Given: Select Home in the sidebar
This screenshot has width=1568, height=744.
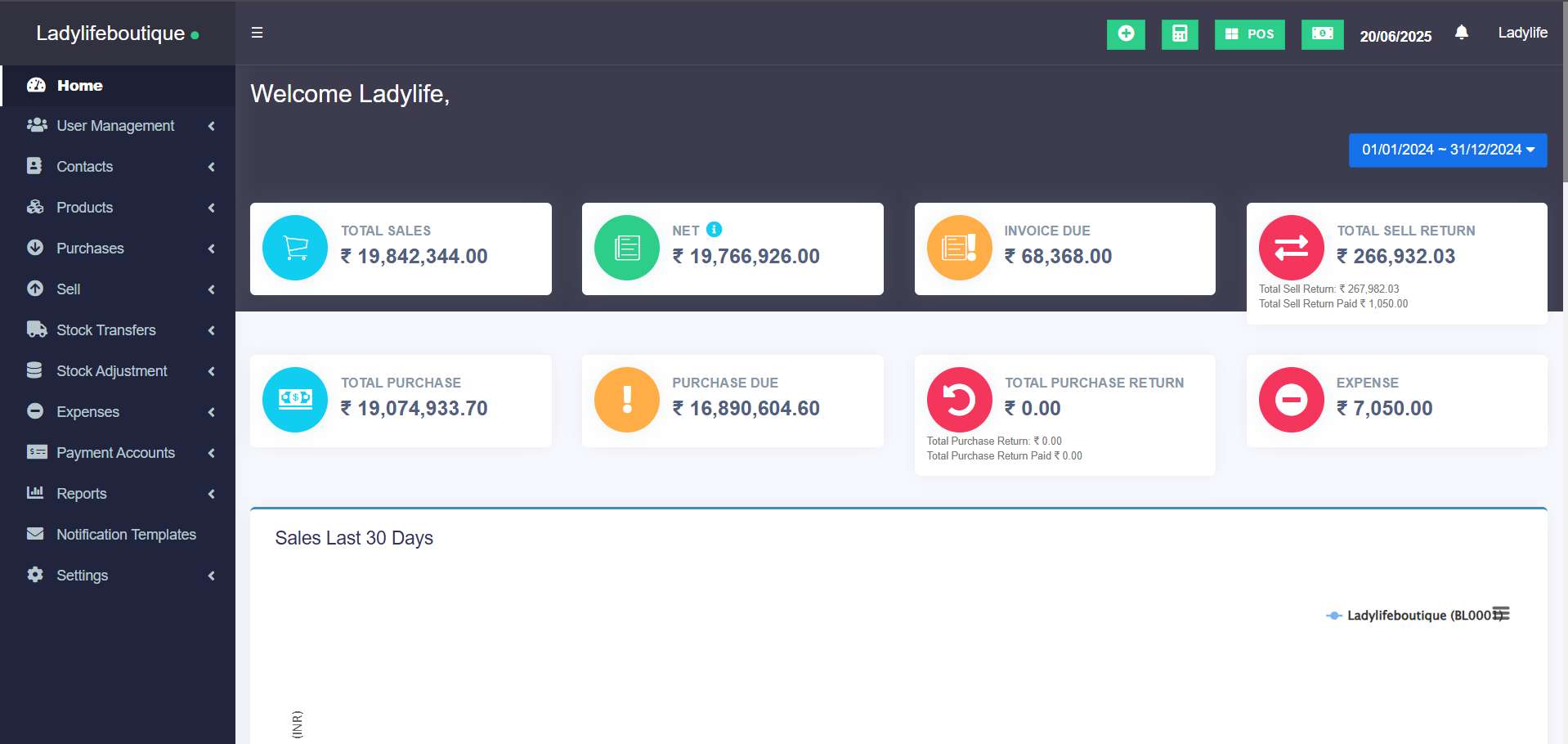Looking at the screenshot, I should pyautogui.click(x=79, y=86).
